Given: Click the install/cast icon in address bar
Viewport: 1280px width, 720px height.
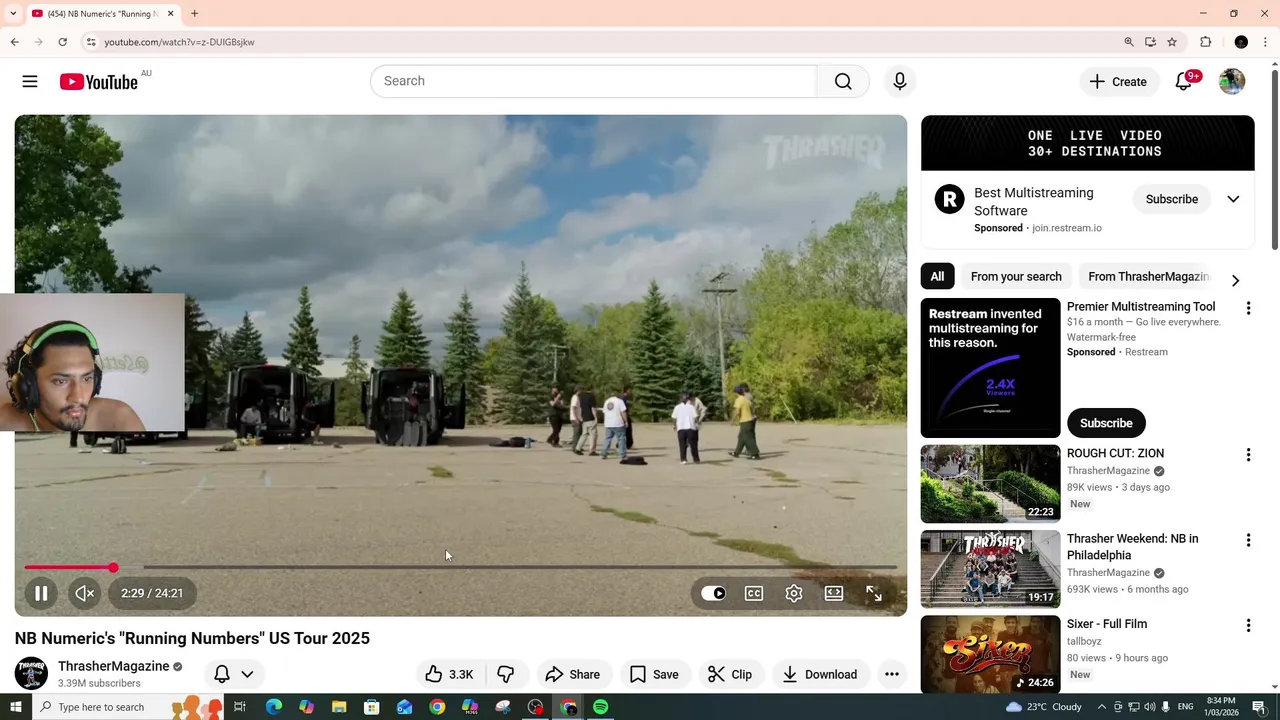Looking at the screenshot, I should click(x=1150, y=42).
